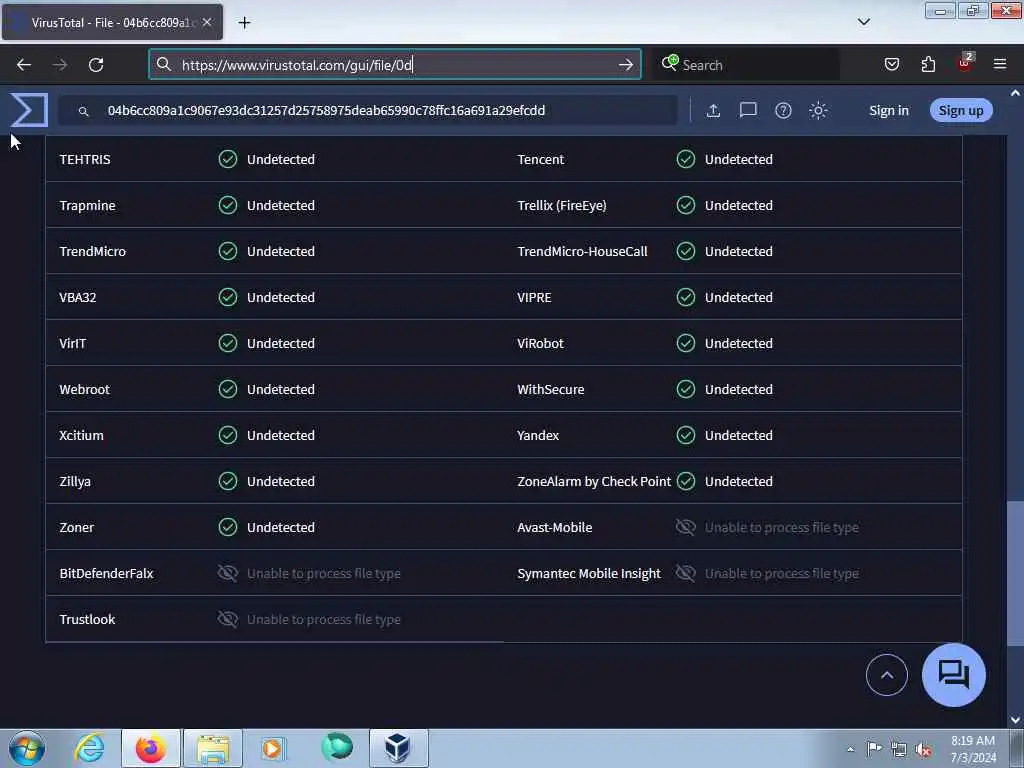The width and height of the screenshot is (1024, 768).
Task: Click the Windows Start orb
Action: [27, 748]
